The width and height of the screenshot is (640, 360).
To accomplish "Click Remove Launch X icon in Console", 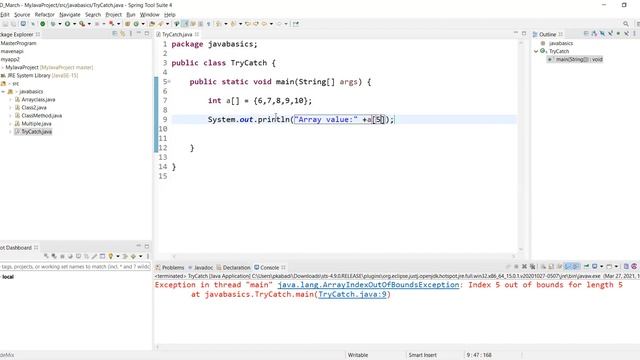I will [524, 267].
